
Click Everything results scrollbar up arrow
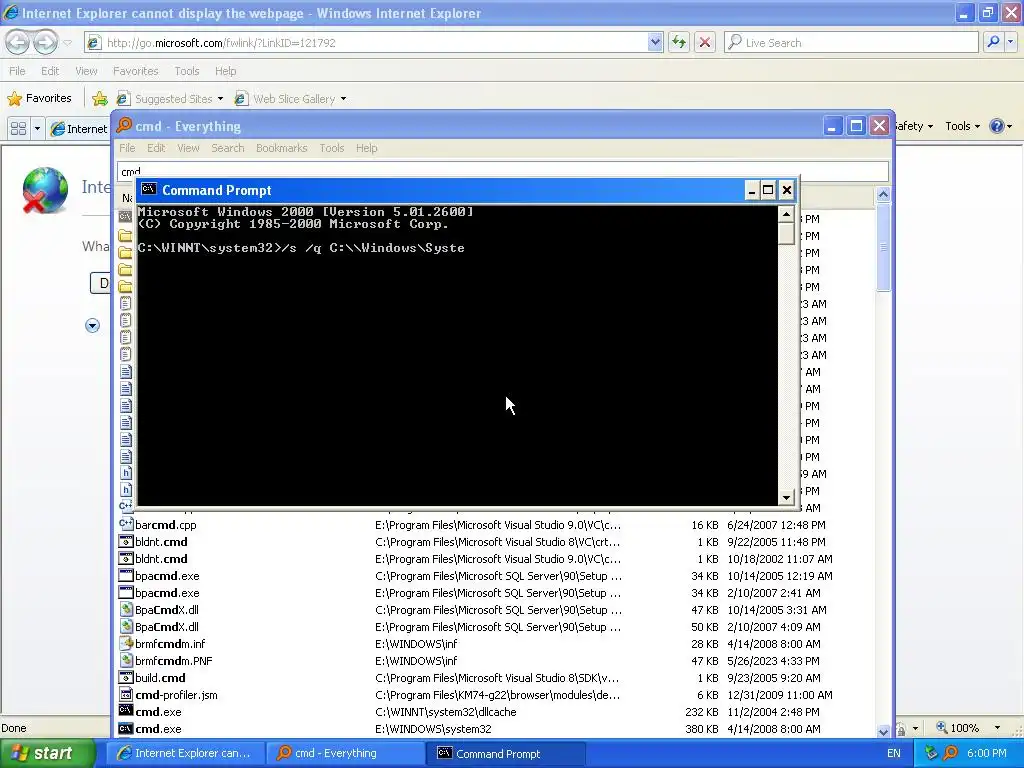pyautogui.click(x=883, y=194)
